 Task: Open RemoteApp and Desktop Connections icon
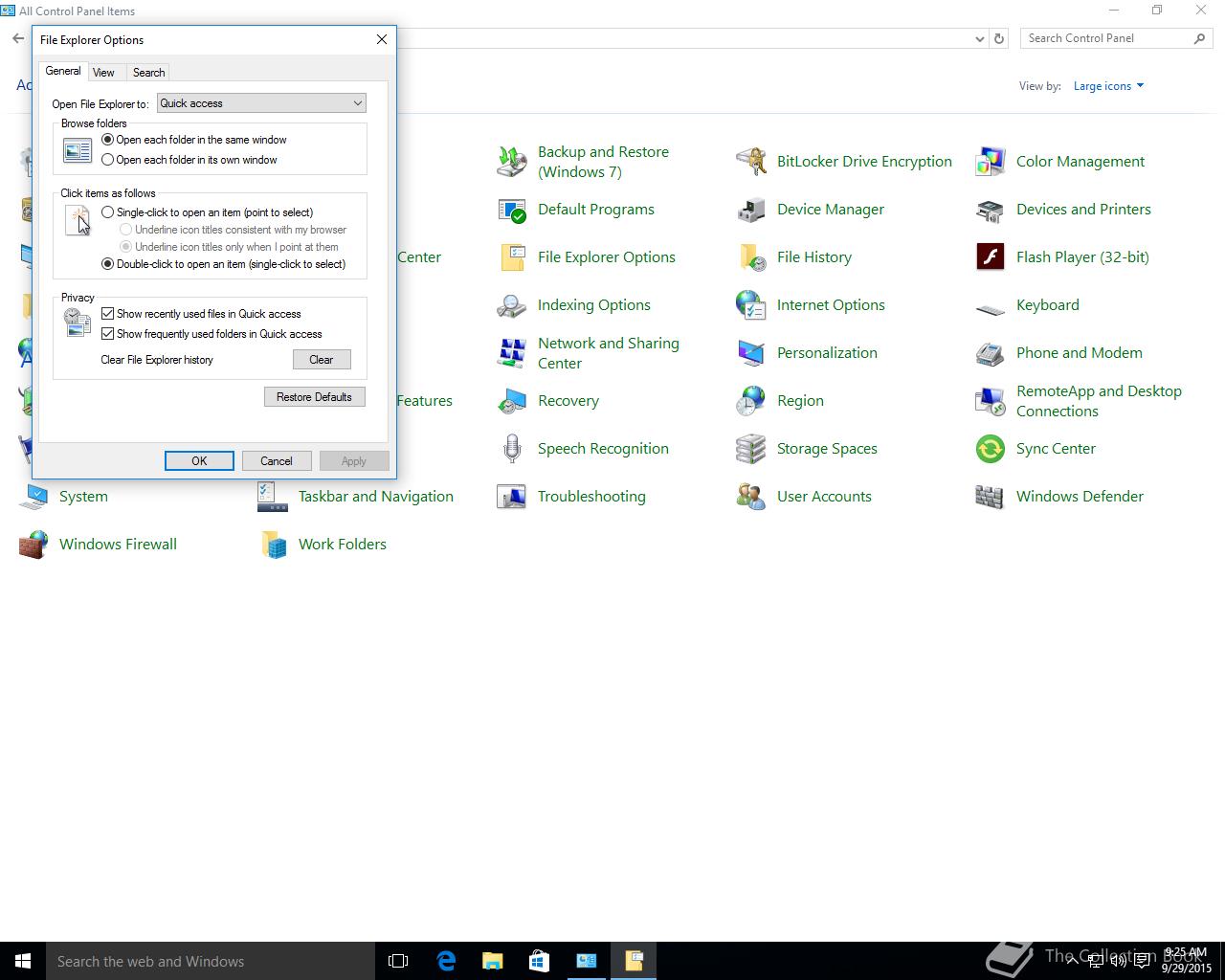coord(991,401)
